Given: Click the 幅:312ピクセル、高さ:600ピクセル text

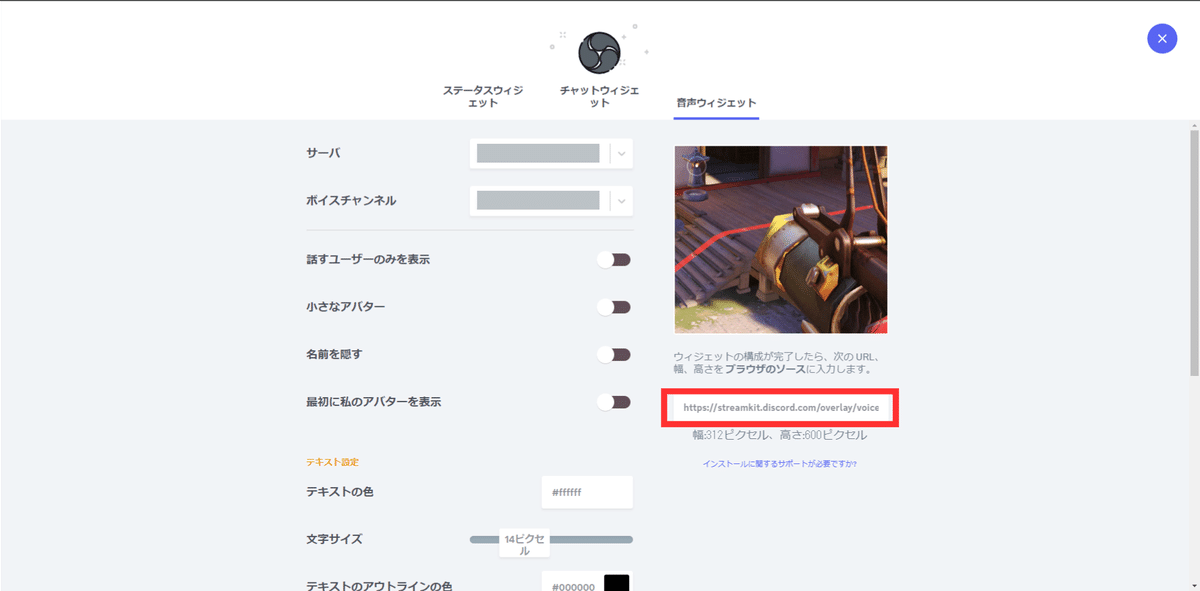Looking at the screenshot, I should (x=780, y=436).
